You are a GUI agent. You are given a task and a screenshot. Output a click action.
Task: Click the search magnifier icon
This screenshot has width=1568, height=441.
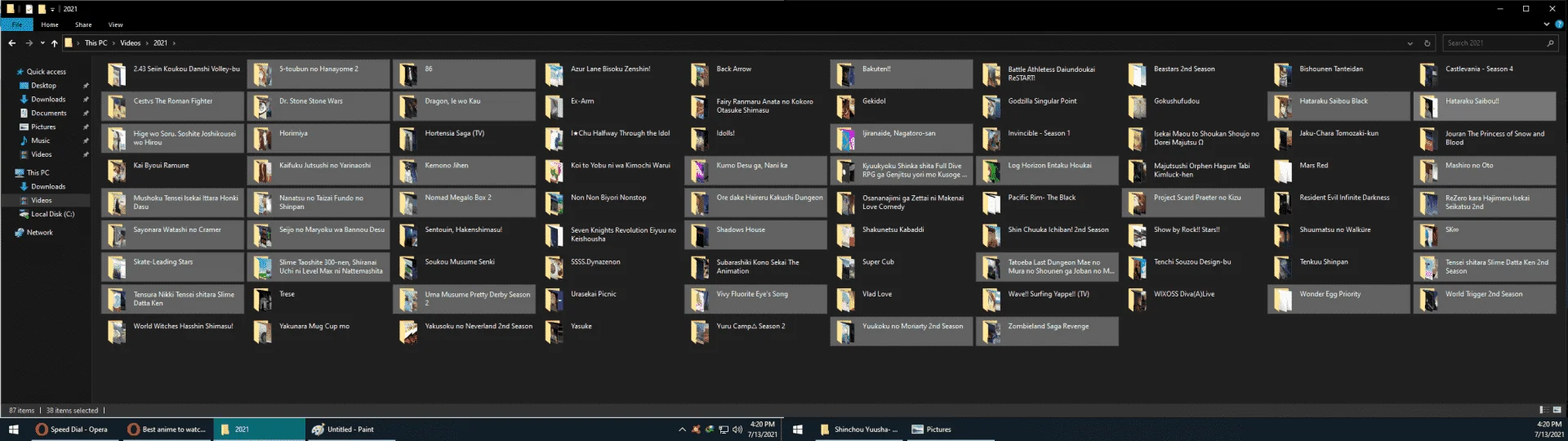tap(1550, 43)
